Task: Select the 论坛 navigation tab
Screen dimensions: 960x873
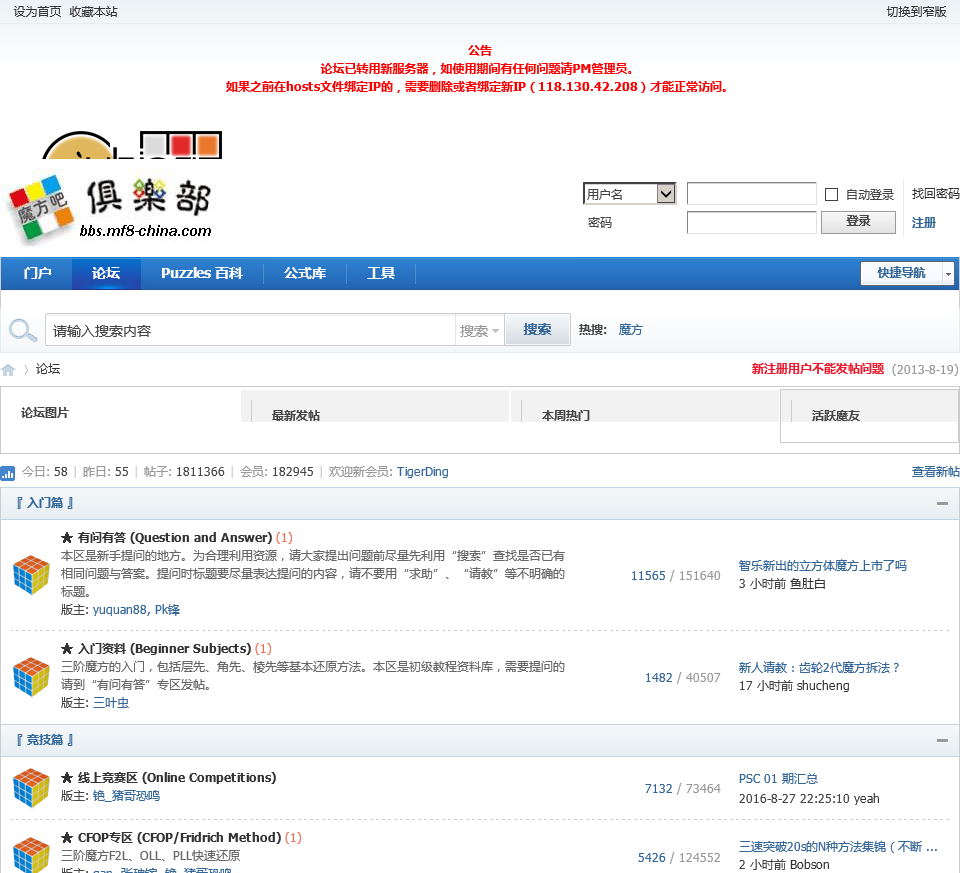Action: point(106,273)
